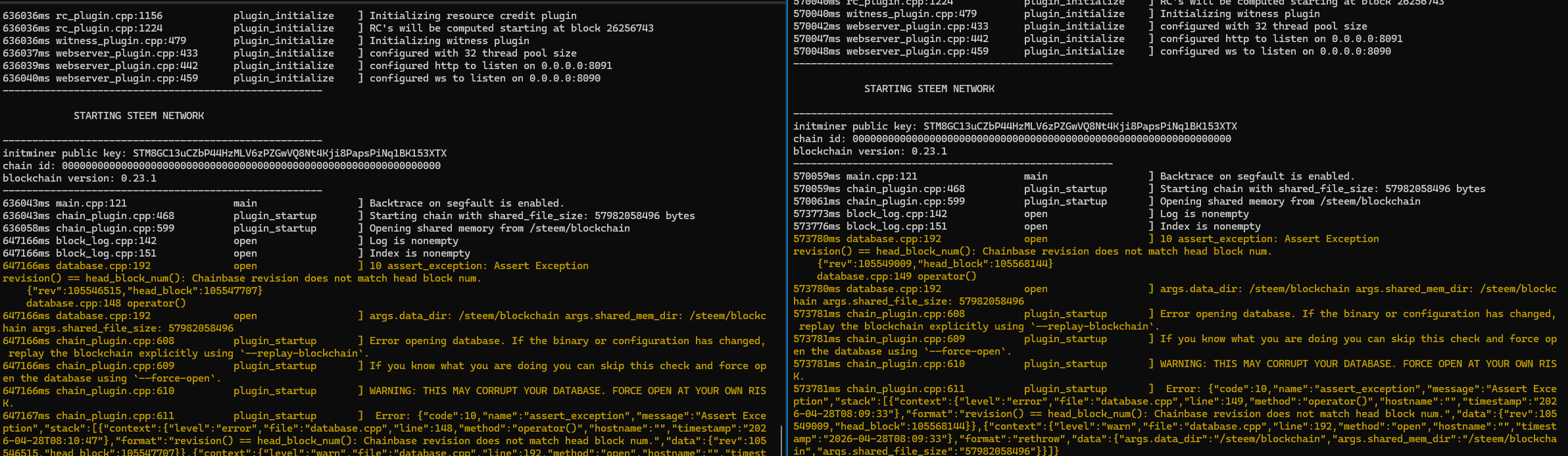This screenshot has height=456, width=1568.
Task: Click the 636036ms witness_plugin.cpp:479 log line
Action: [266, 41]
